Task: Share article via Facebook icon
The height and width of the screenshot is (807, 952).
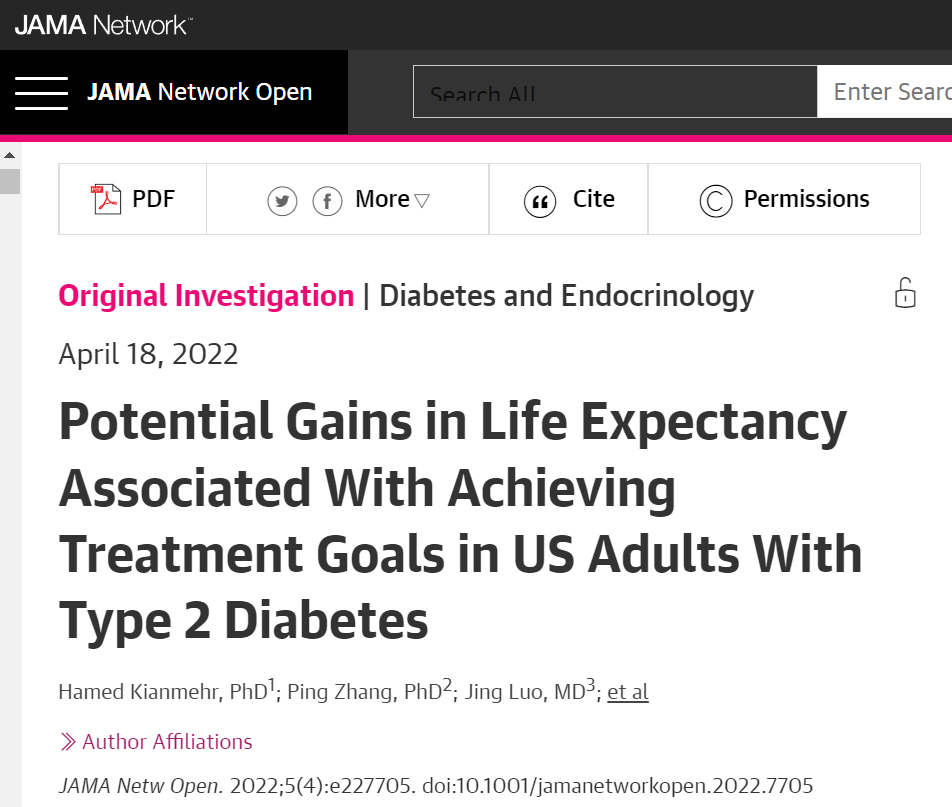Action: click(327, 201)
